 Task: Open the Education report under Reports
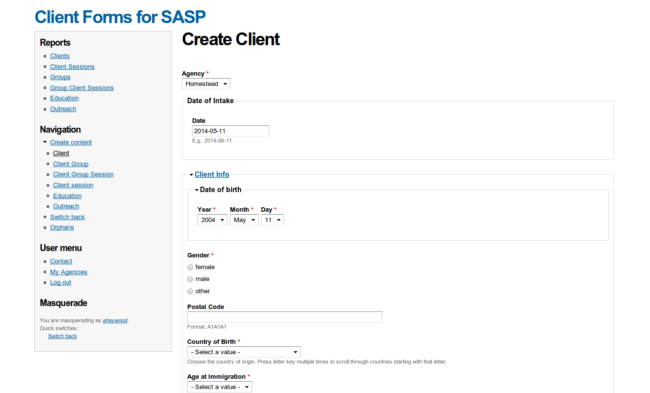coord(64,98)
